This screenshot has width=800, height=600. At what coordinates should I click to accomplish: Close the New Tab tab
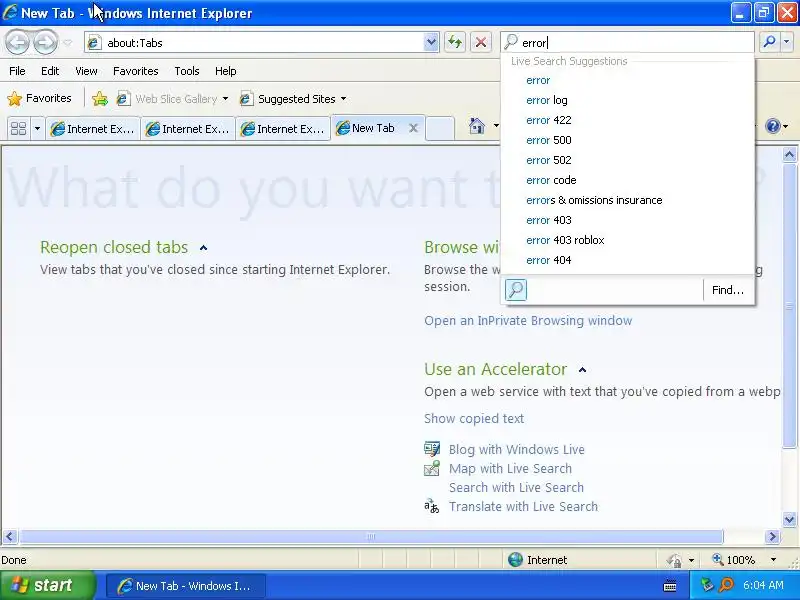413,129
